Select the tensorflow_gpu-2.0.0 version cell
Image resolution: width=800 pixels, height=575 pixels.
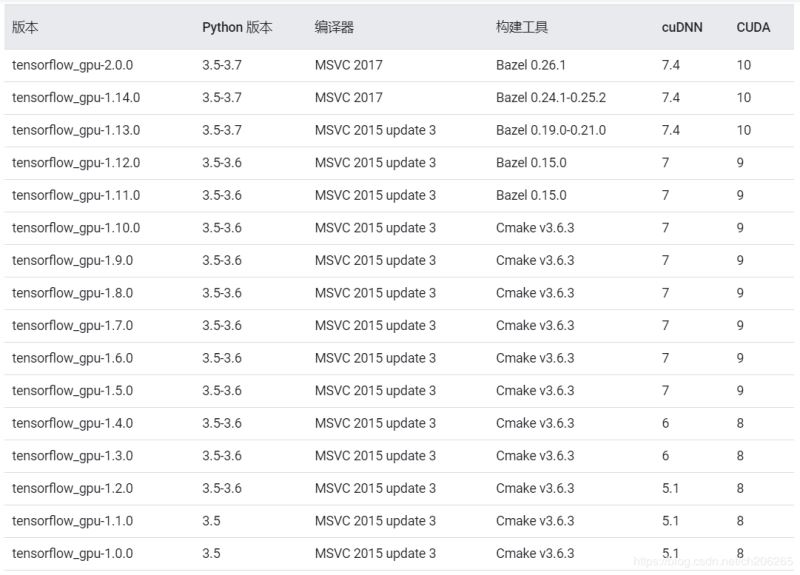(72, 65)
